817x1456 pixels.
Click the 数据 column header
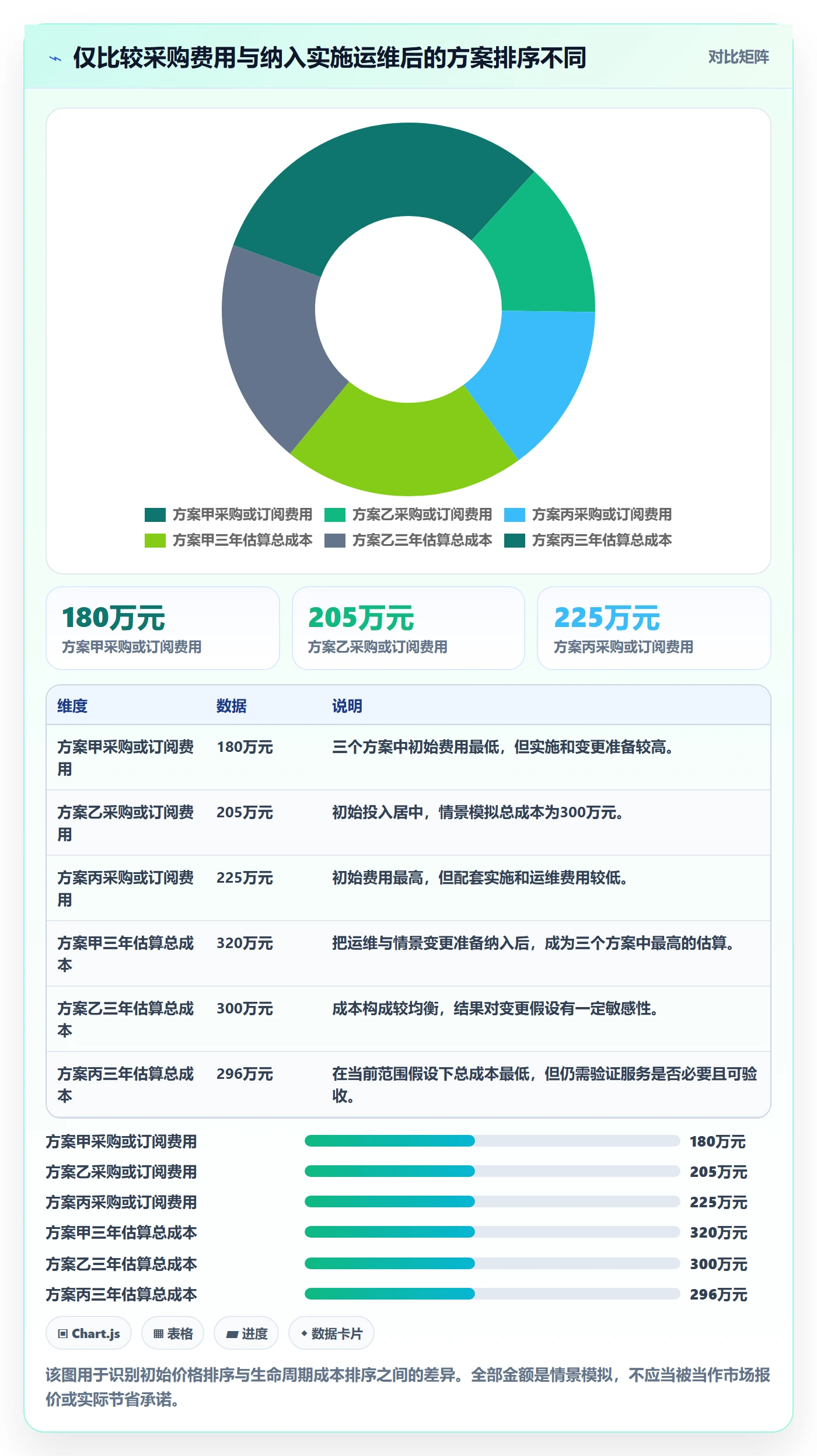(232, 706)
